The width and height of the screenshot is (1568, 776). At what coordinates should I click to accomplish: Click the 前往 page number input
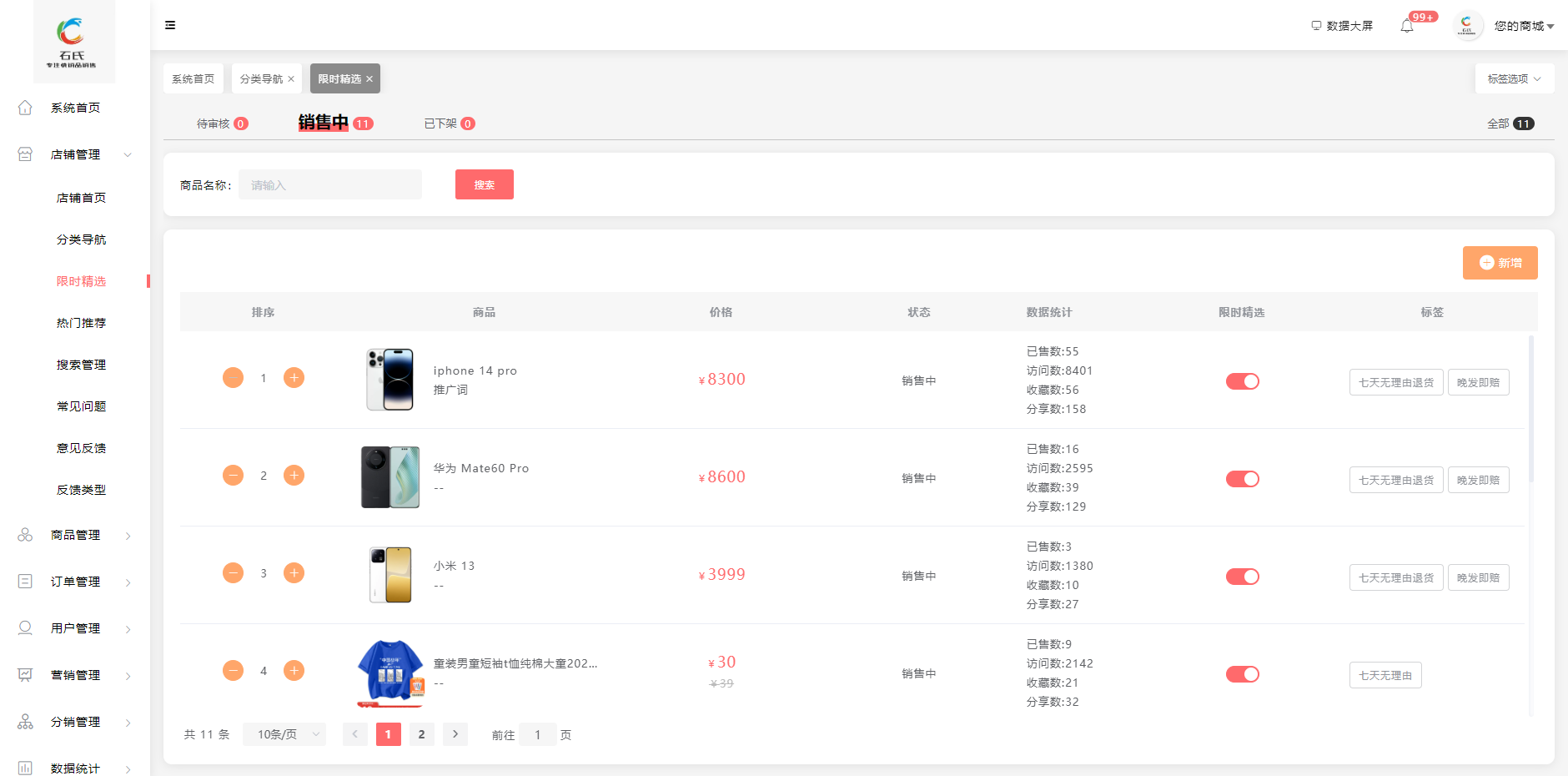point(538,734)
